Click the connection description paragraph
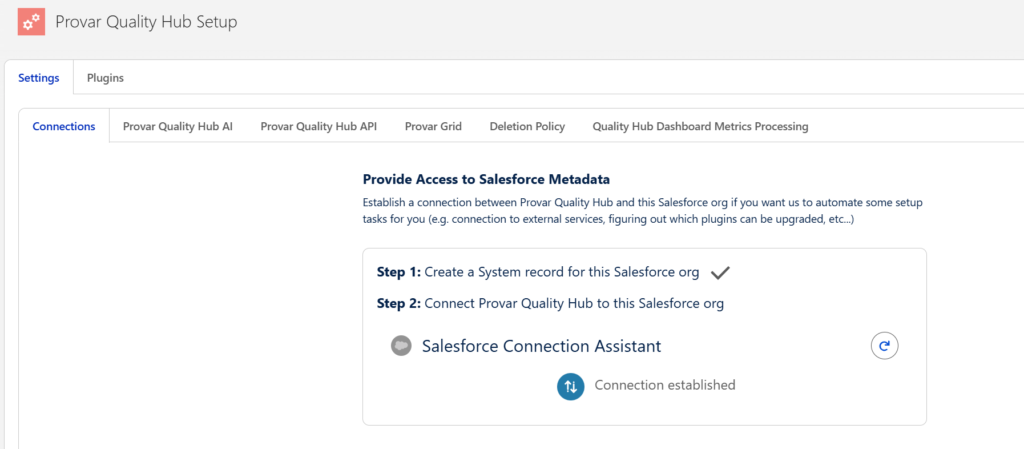1024x449 pixels. pos(642,210)
